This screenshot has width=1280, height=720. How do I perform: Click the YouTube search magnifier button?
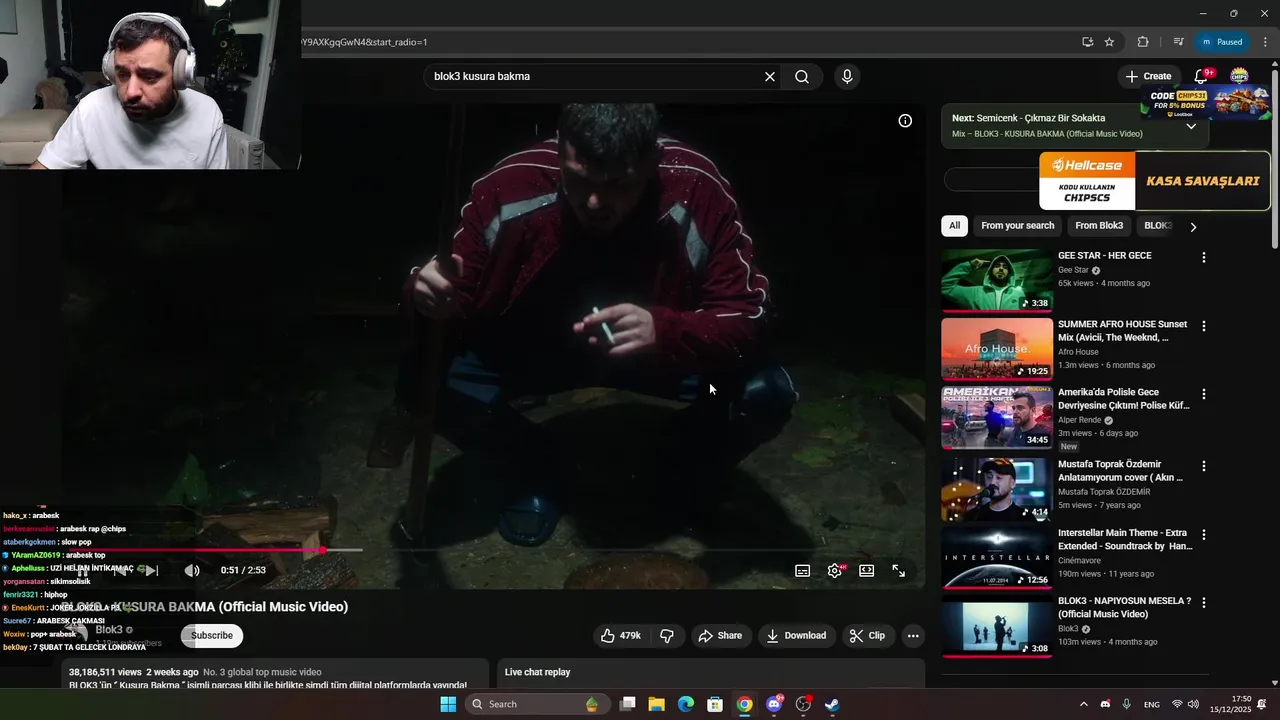point(802,77)
